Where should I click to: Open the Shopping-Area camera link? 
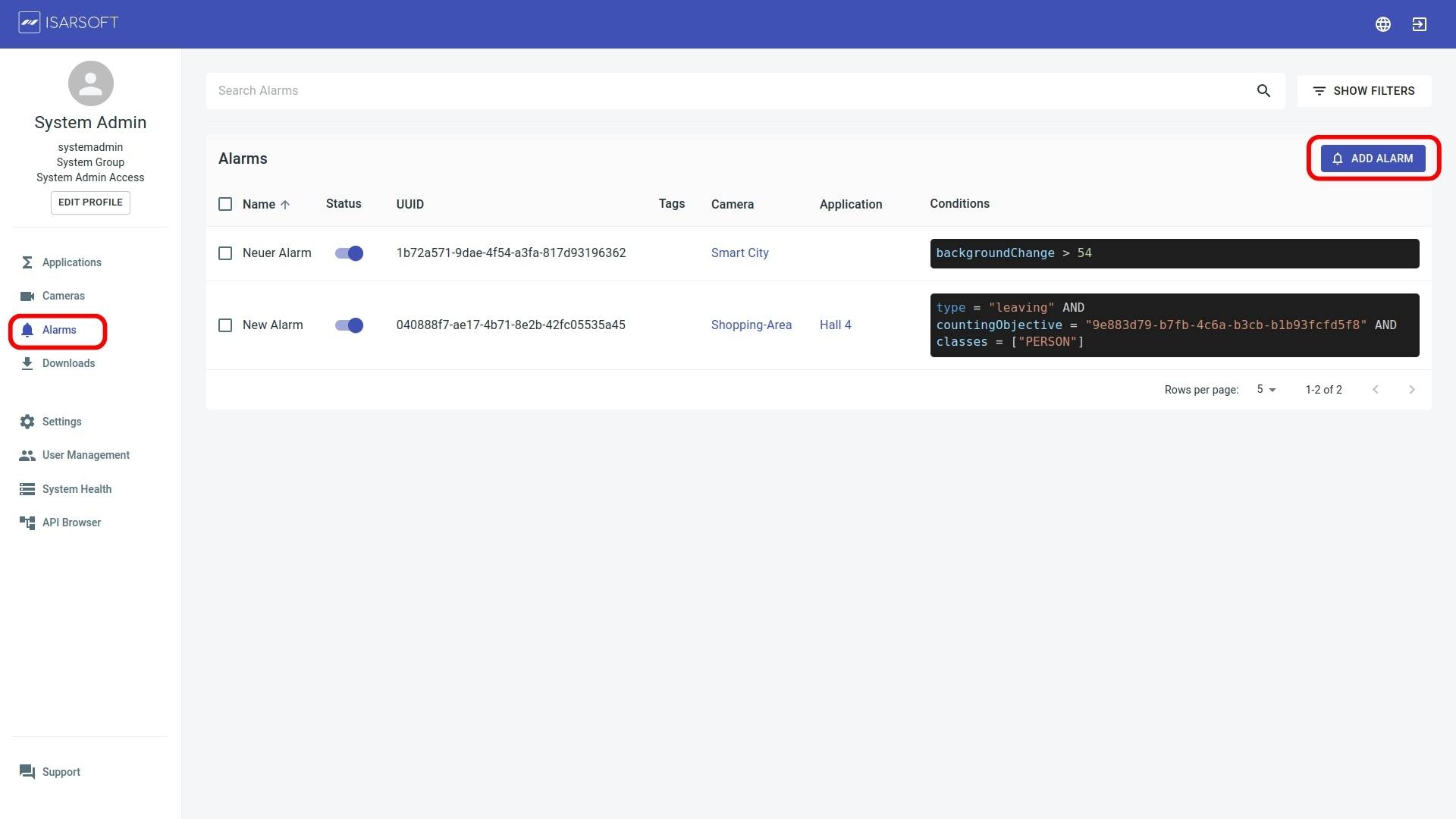tap(752, 325)
